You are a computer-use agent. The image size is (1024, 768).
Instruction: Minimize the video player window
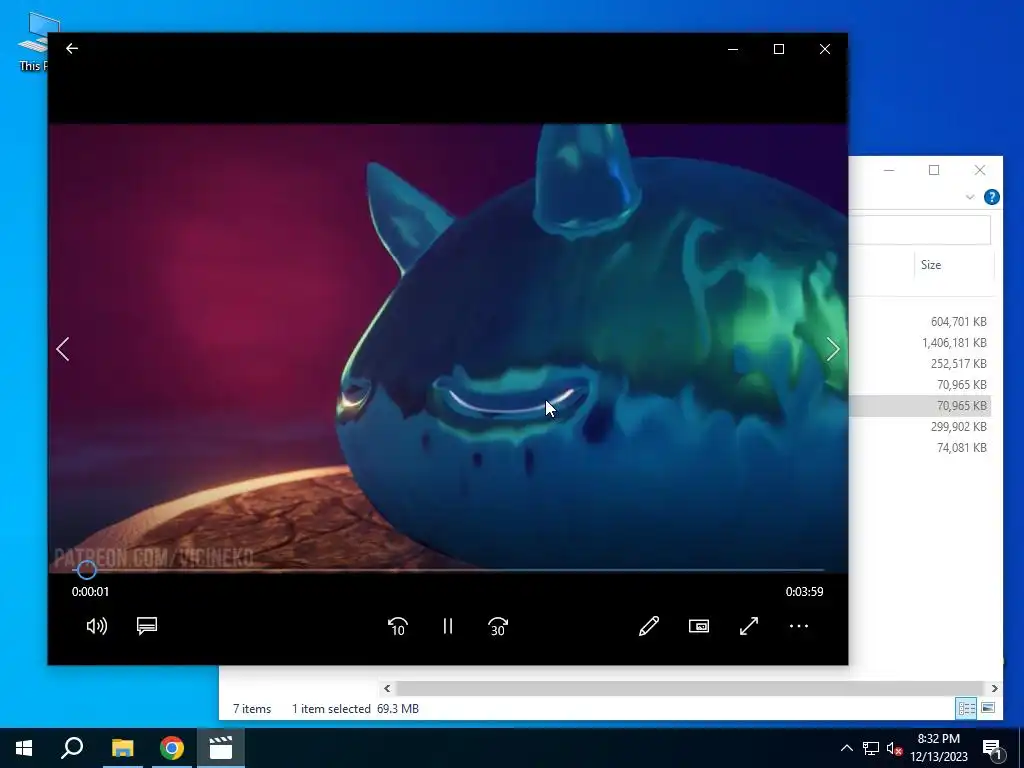click(733, 49)
